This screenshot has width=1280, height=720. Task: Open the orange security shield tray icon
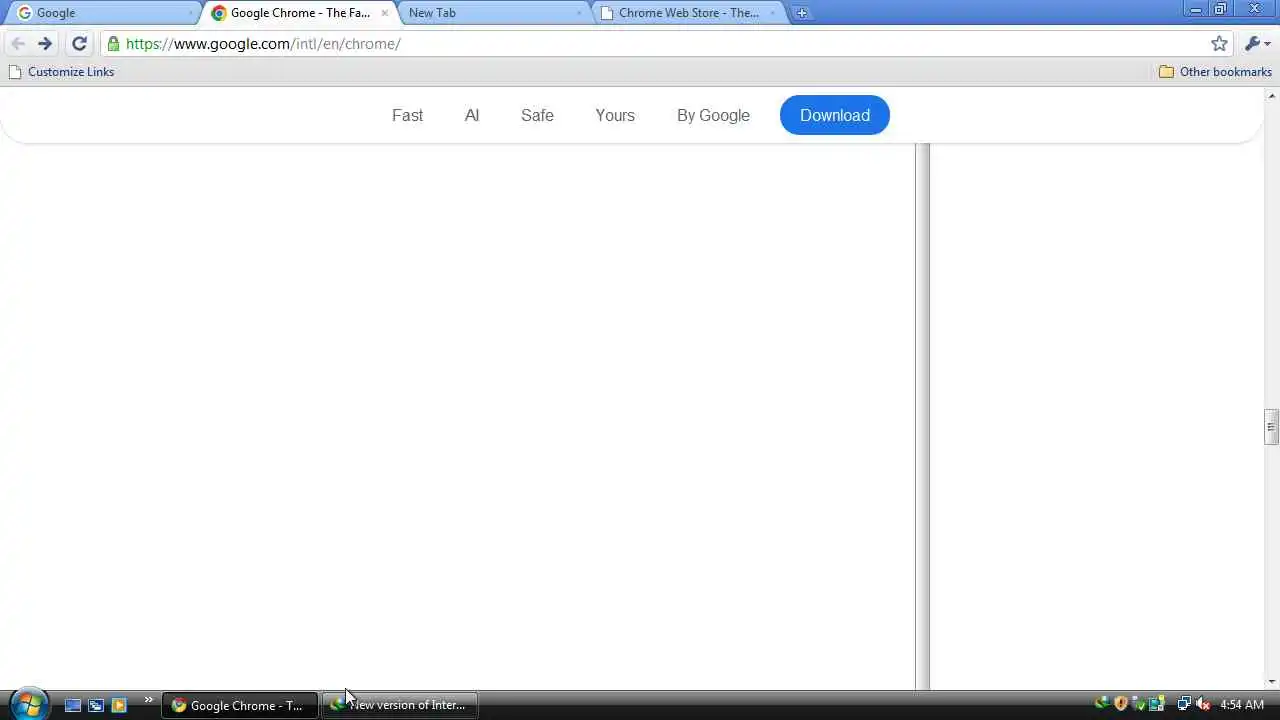pyautogui.click(x=1121, y=704)
